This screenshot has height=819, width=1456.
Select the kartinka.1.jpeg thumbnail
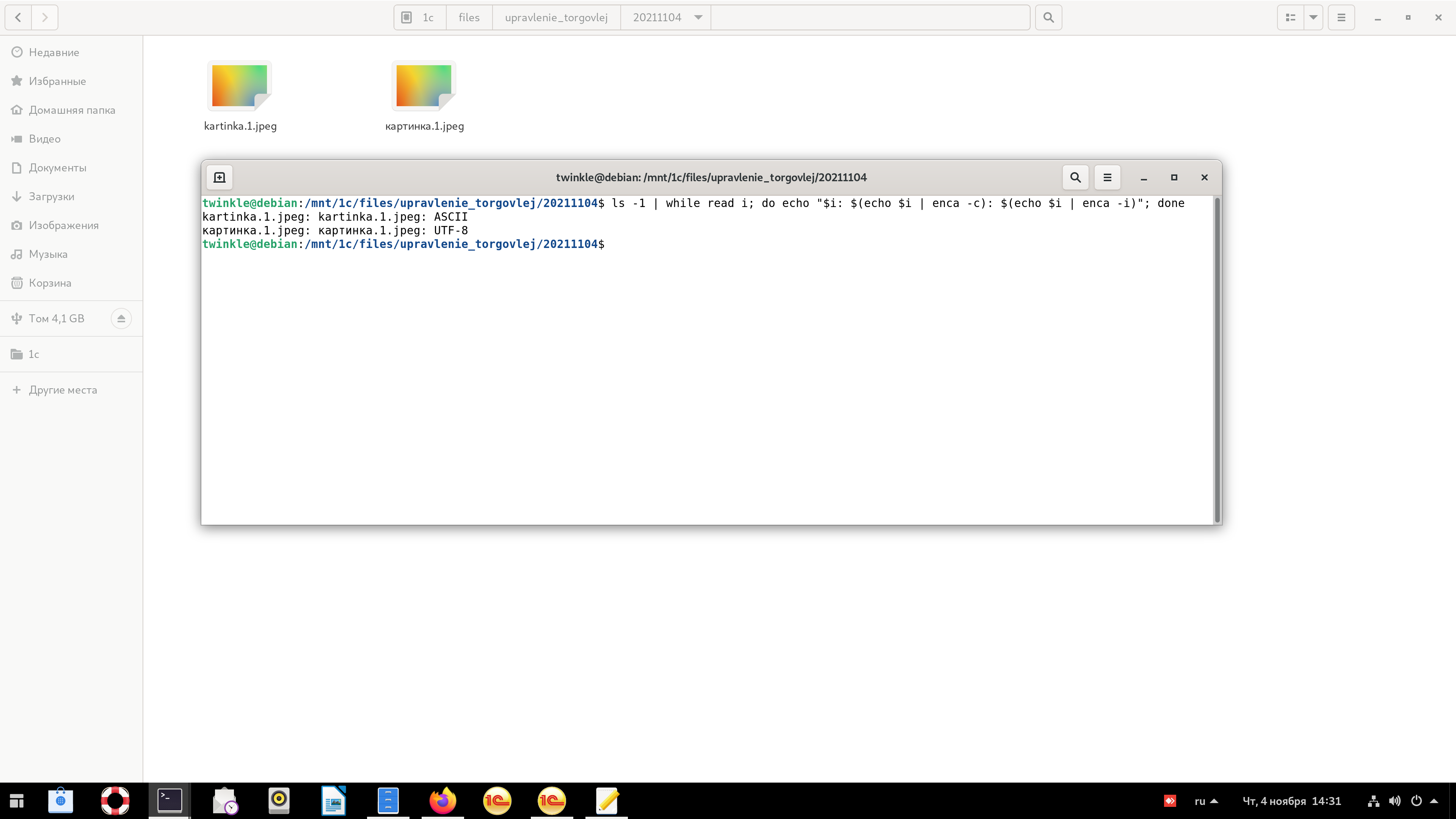click(240, 86)
